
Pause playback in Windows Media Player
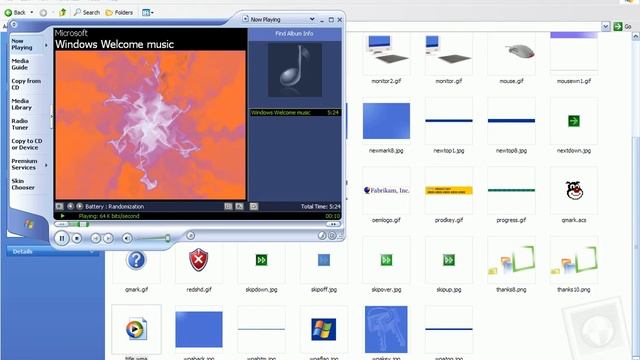(62, 238)
